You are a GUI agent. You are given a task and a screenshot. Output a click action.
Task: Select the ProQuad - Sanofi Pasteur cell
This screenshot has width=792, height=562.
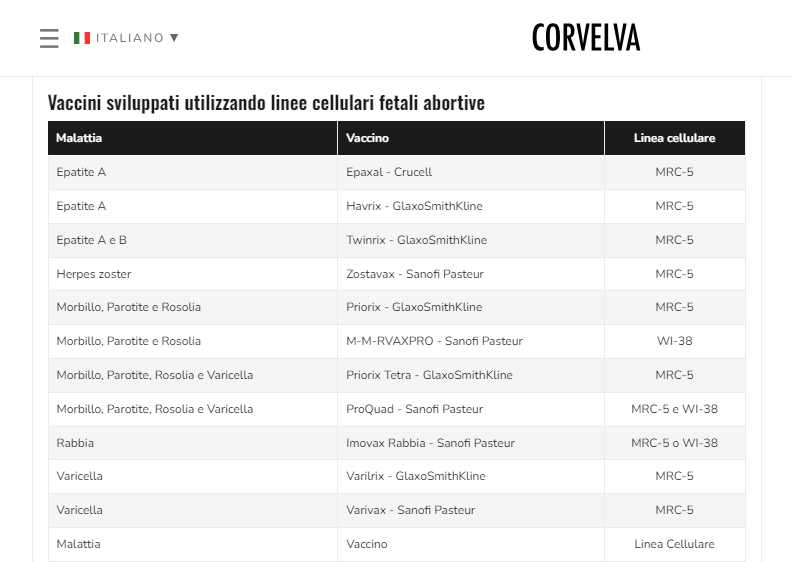click(471, 409)
